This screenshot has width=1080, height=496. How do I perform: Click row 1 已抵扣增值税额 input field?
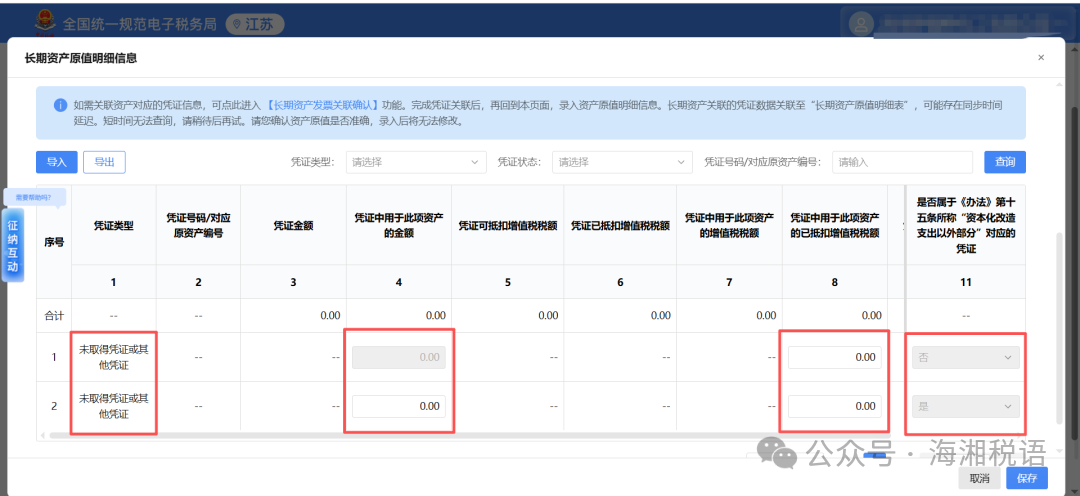(x=834, y=357)
